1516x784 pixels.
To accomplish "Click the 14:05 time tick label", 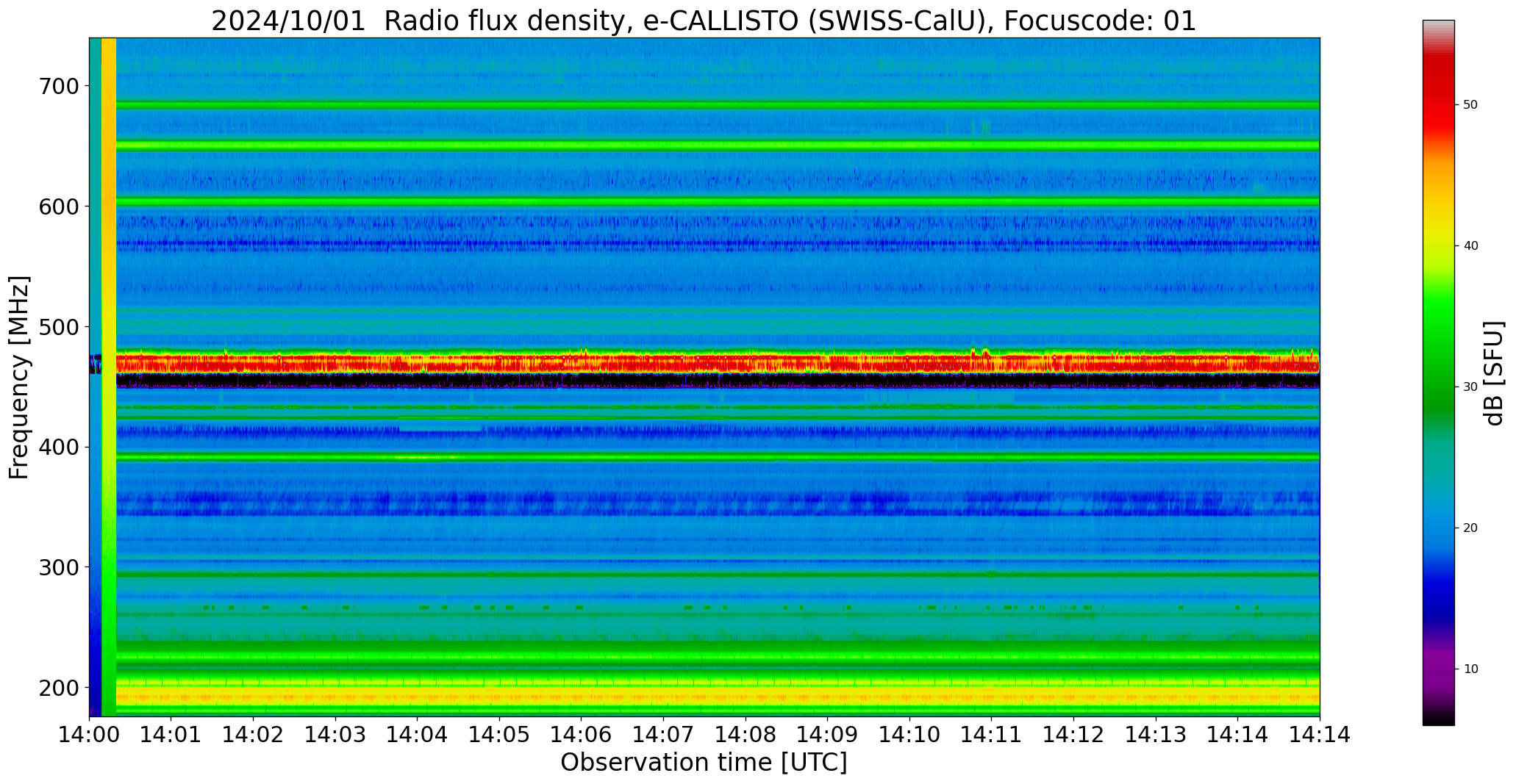I will pos(500,735).
